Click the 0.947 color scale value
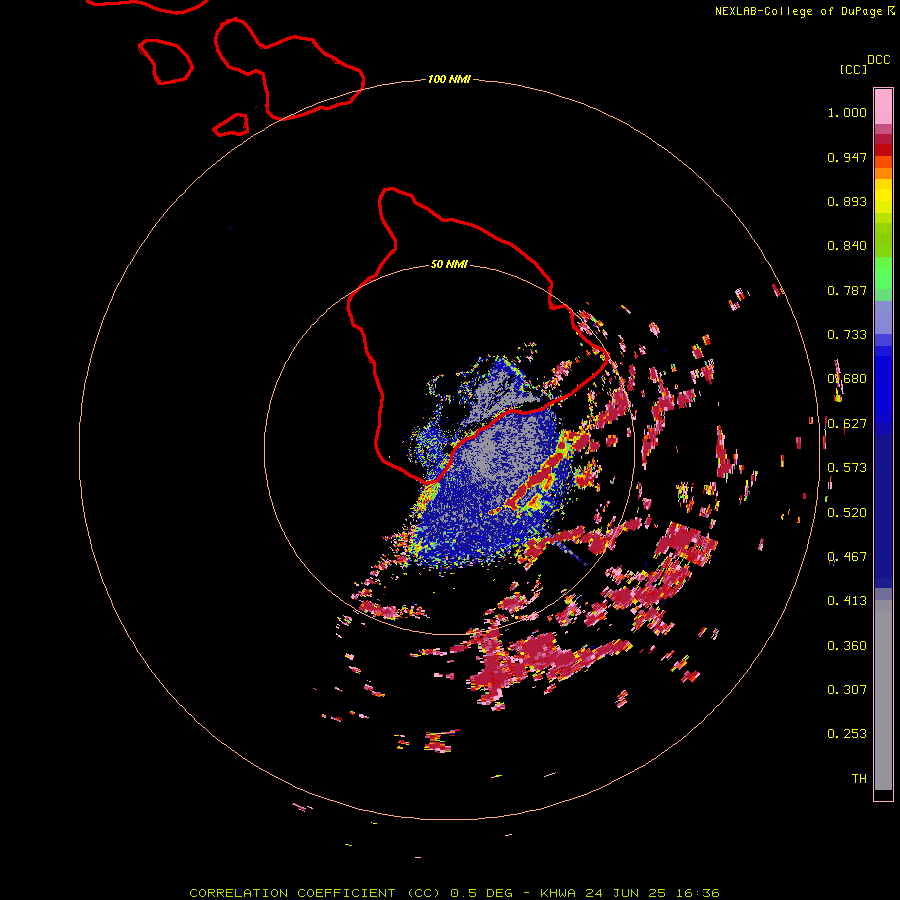Image resolution: width=900 pixels, height=900 pixels. [x=847, y=157]
